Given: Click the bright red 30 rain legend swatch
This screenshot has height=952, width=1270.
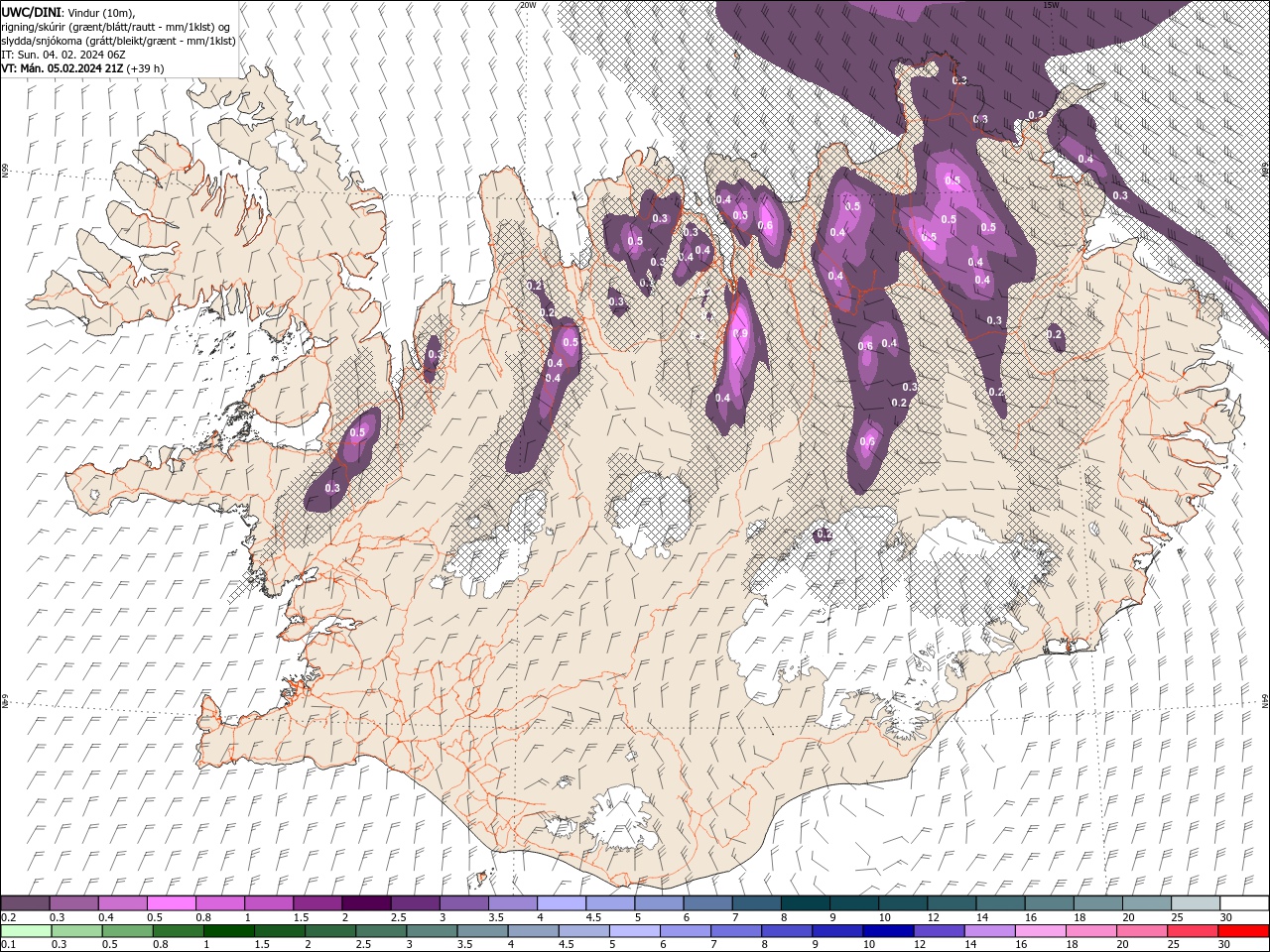Looking at the screenshot, I should (x=1242, y=931).
